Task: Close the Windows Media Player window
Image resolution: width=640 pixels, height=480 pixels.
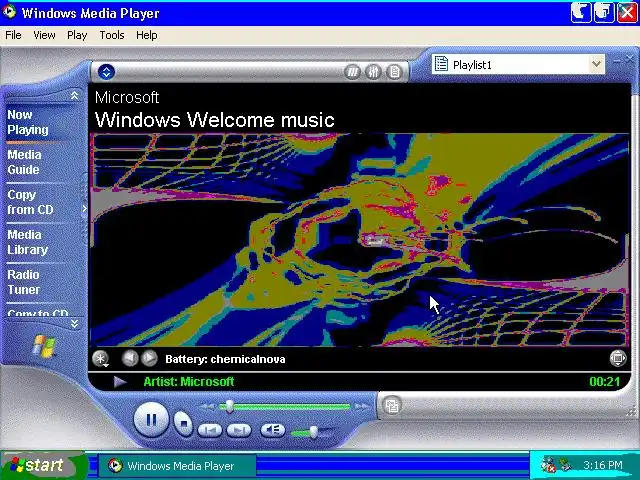Action: 627,12
